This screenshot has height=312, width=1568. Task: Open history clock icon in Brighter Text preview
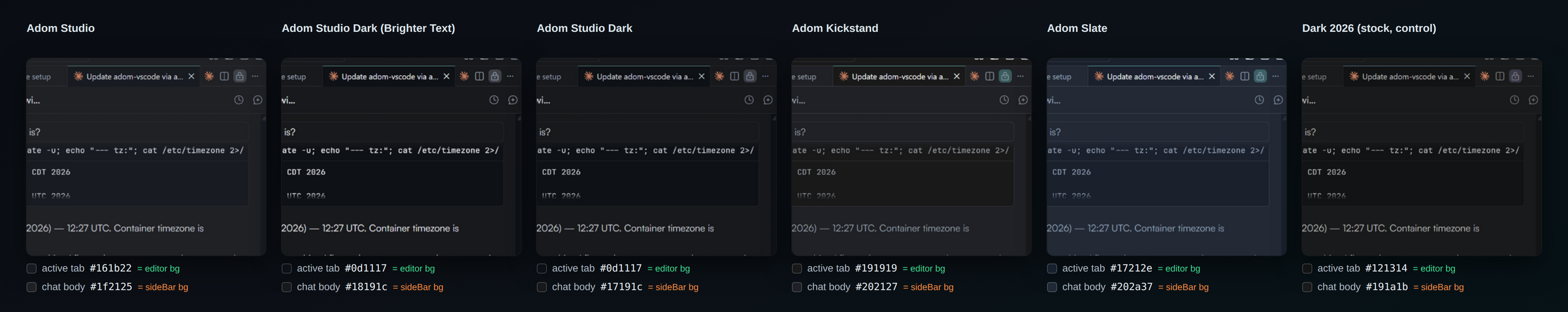pyautogui.click(x=494, y=100)
